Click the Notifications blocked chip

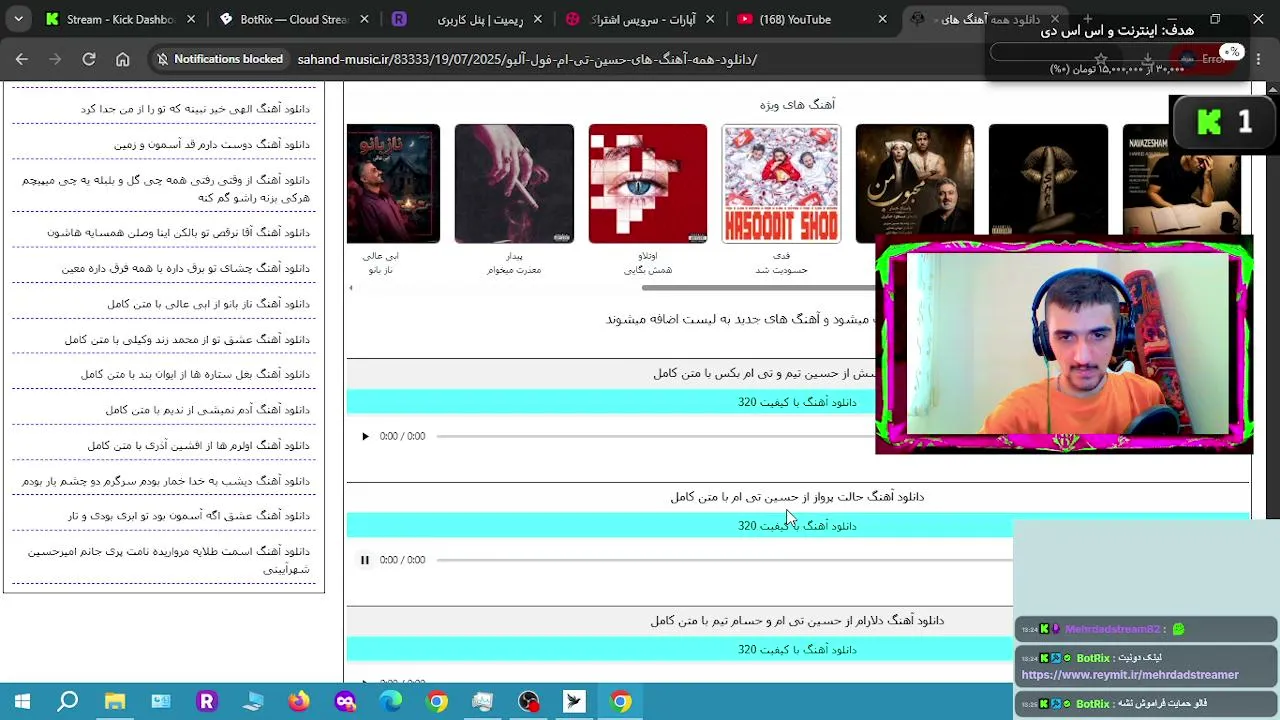tap(219, 59)
